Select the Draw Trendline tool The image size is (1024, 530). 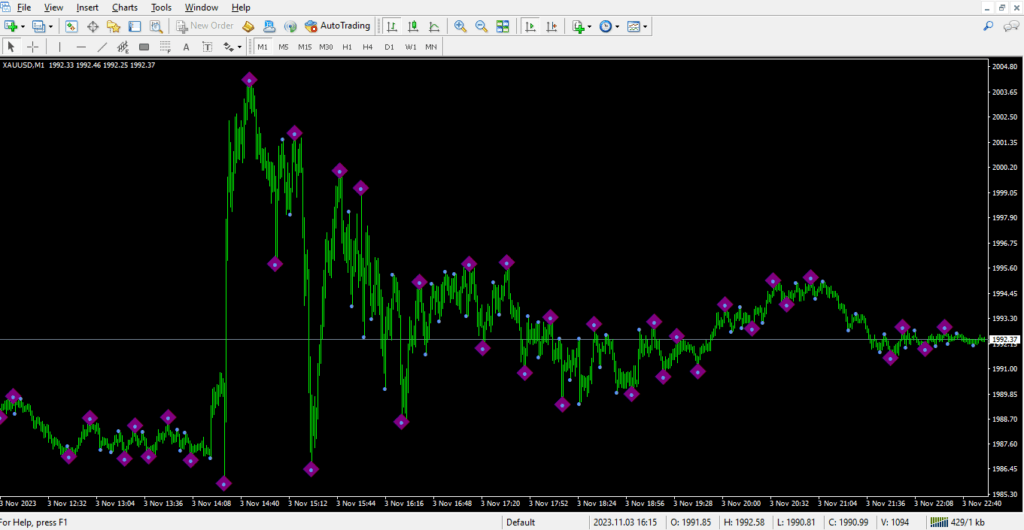(102, 46)
